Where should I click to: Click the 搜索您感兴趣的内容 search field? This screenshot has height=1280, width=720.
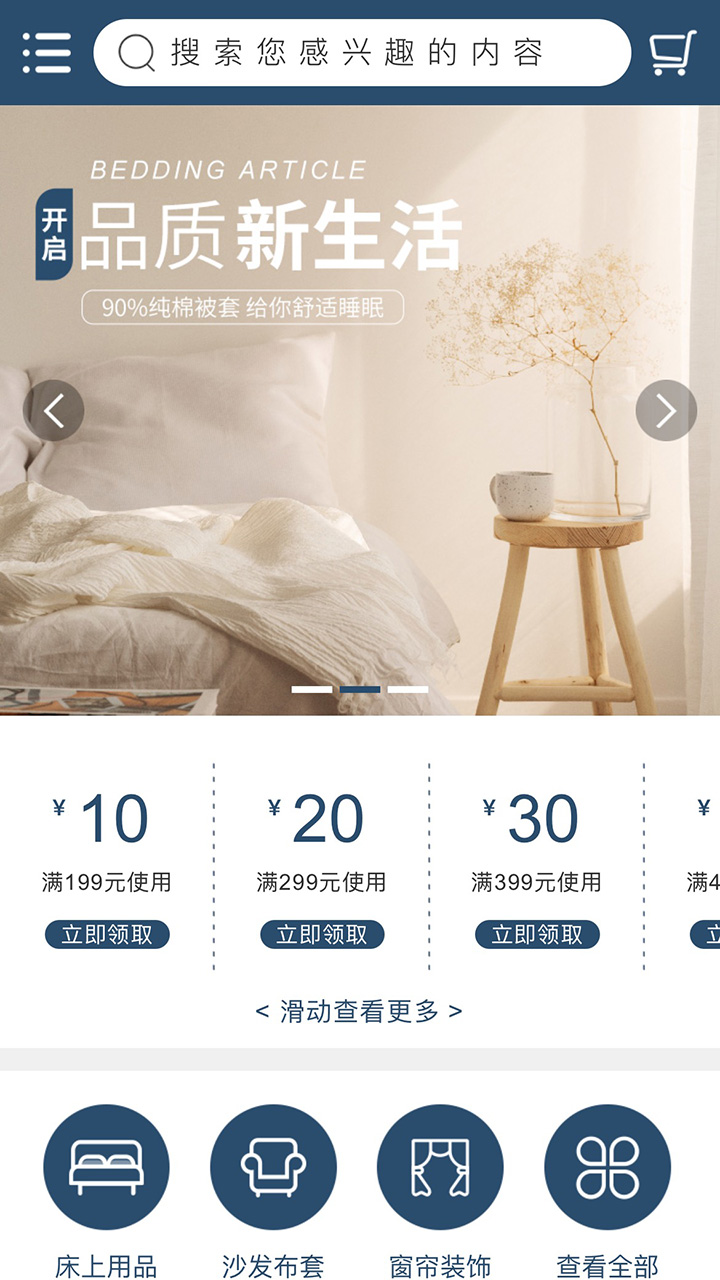click(362, 53)
